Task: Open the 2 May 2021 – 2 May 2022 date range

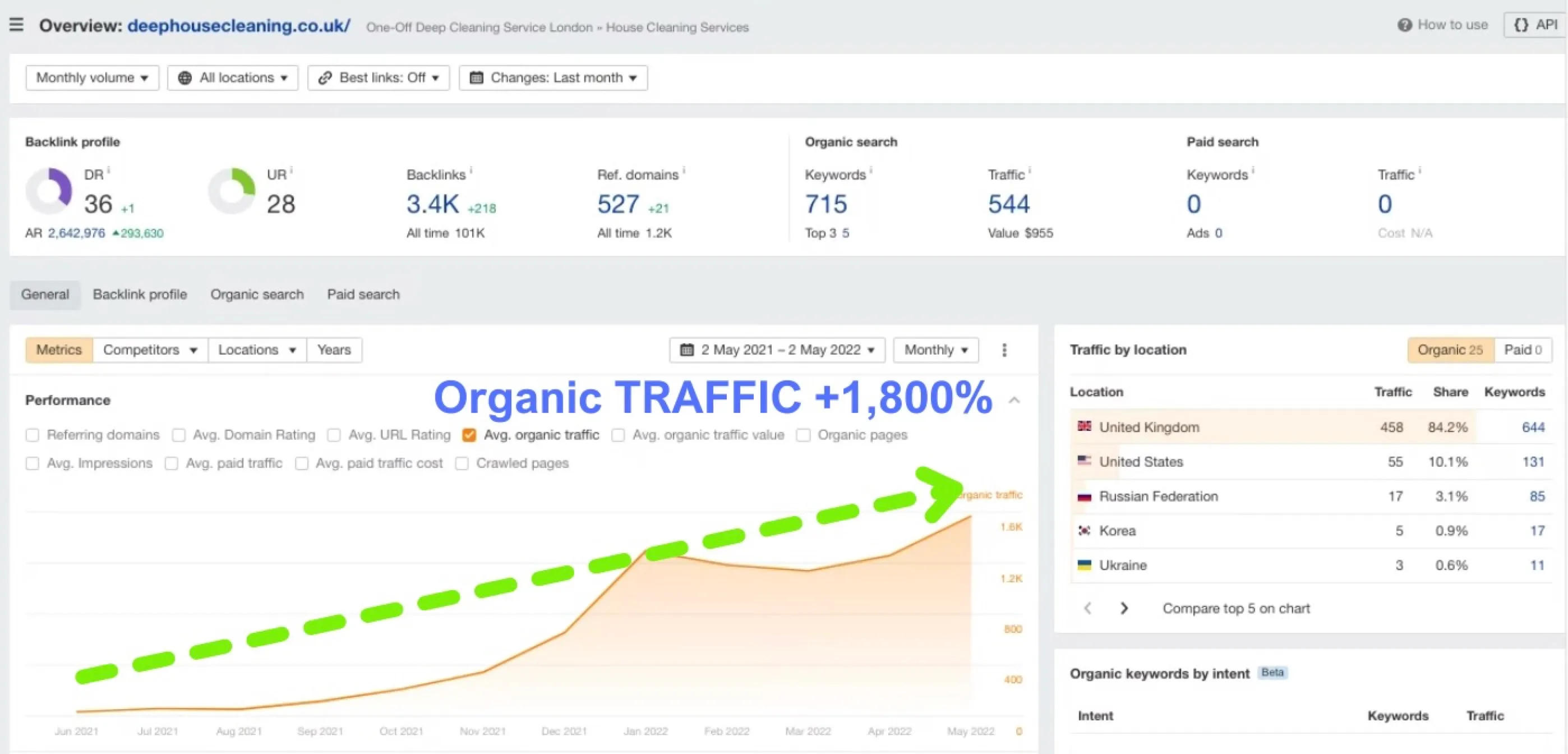Action: point(777,350)
